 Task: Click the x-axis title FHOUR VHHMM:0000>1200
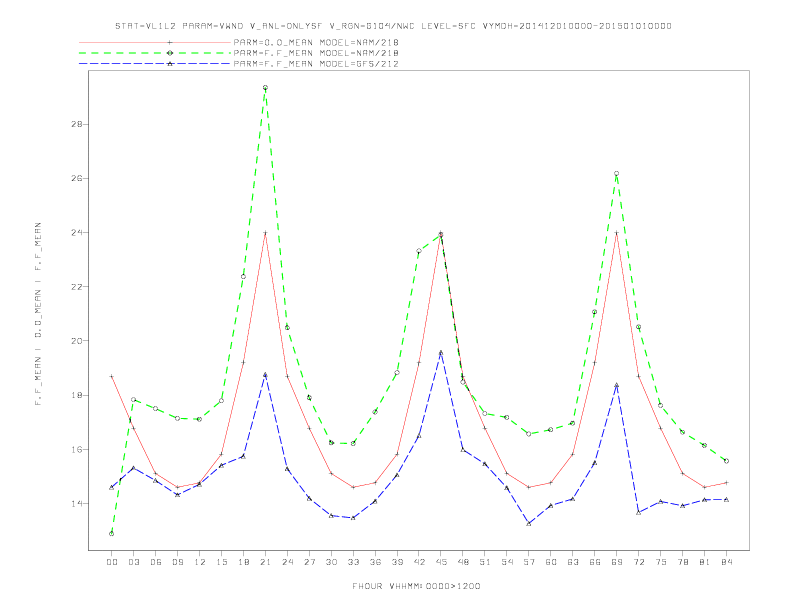coord(416,586)
